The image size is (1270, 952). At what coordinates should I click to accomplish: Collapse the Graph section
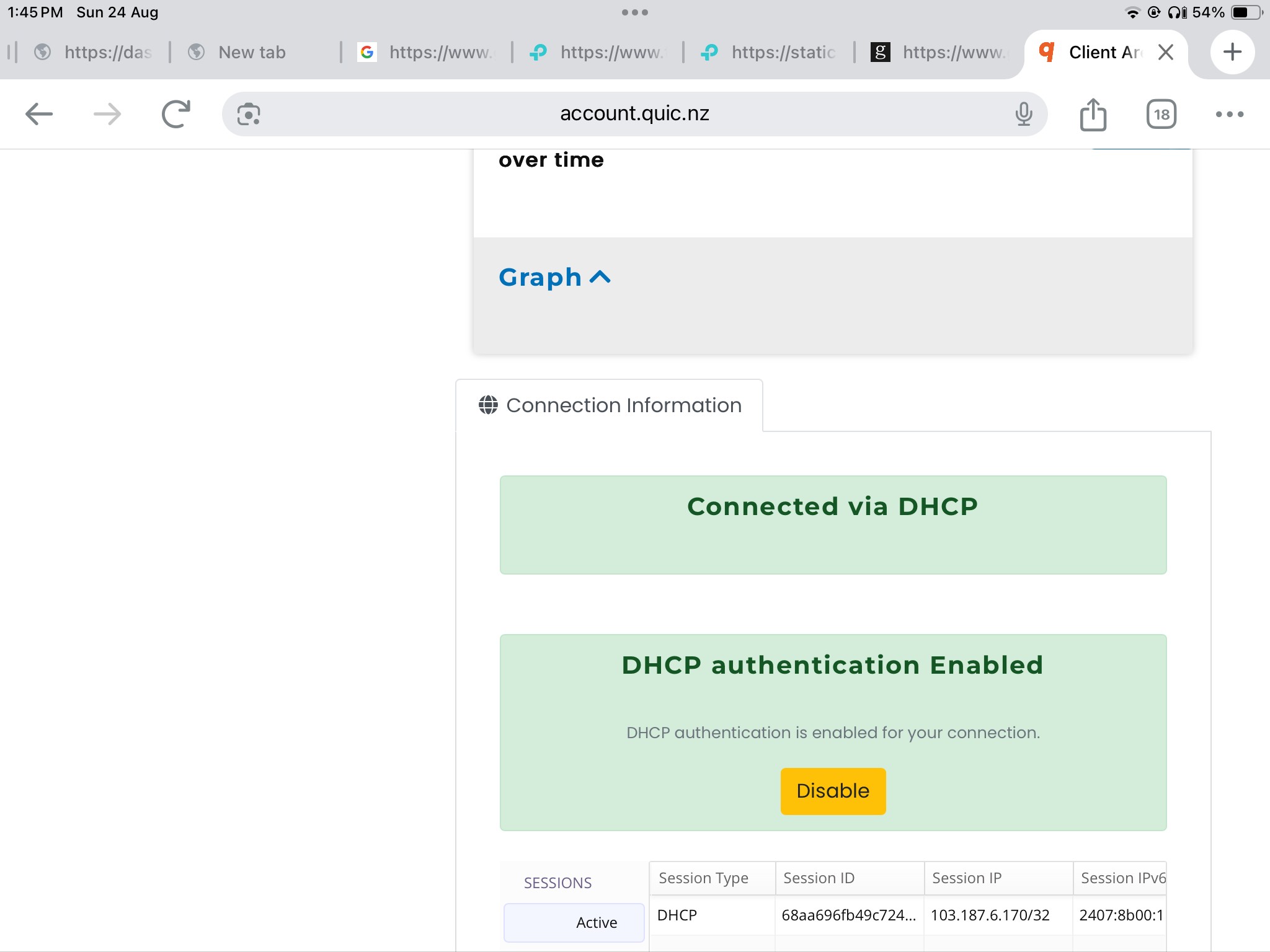554,277
